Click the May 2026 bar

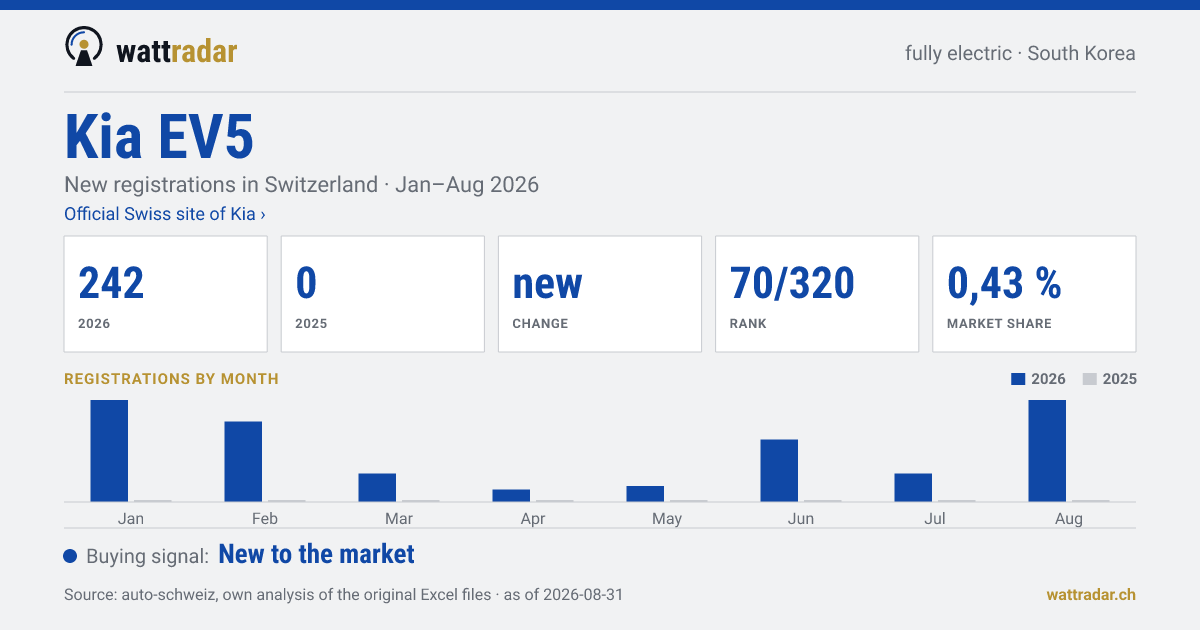point(645,493)
